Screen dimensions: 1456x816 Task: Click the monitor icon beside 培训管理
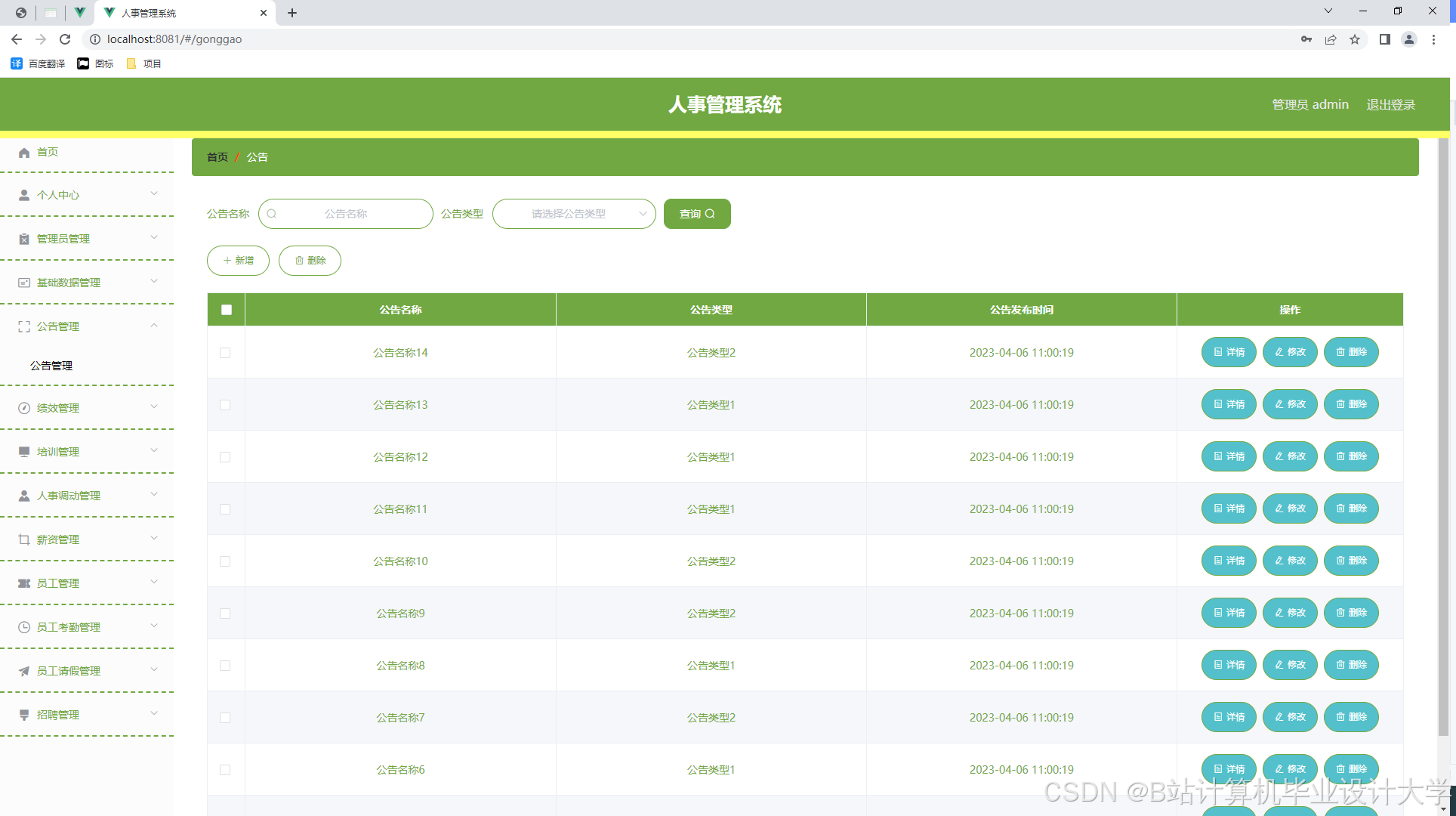coord(24,452)
